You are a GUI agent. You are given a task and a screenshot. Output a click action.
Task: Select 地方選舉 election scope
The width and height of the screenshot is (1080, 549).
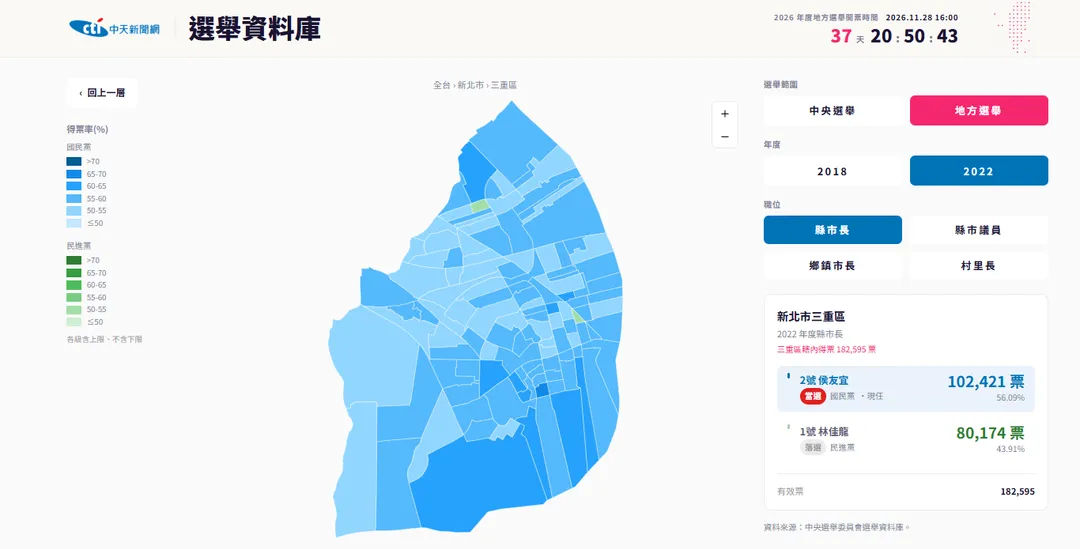click(979, 110)
